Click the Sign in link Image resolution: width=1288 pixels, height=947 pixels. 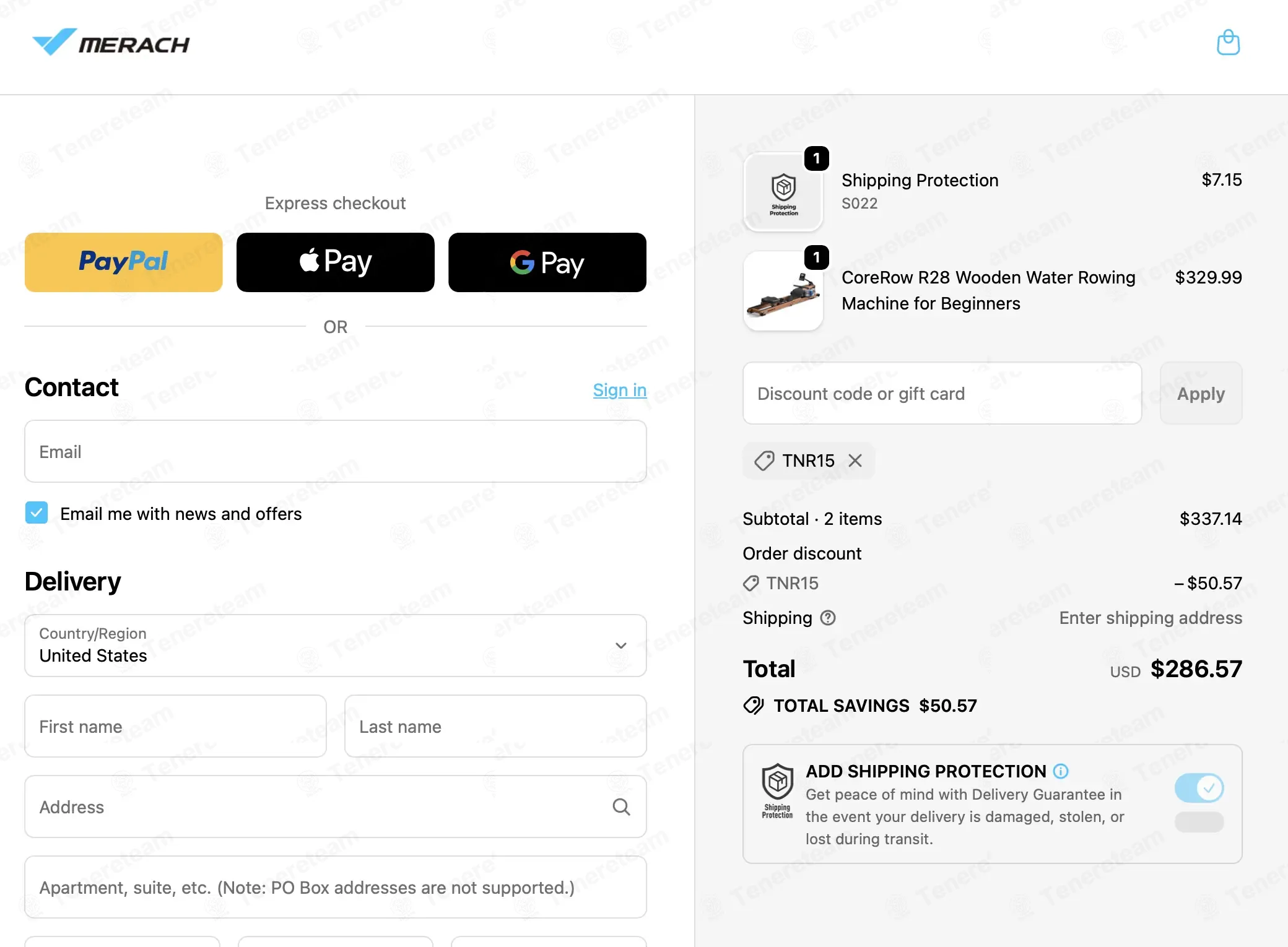pos(620,390)
